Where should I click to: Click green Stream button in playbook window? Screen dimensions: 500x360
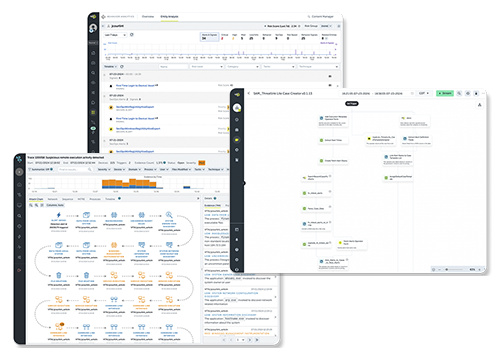pos(445,93)
